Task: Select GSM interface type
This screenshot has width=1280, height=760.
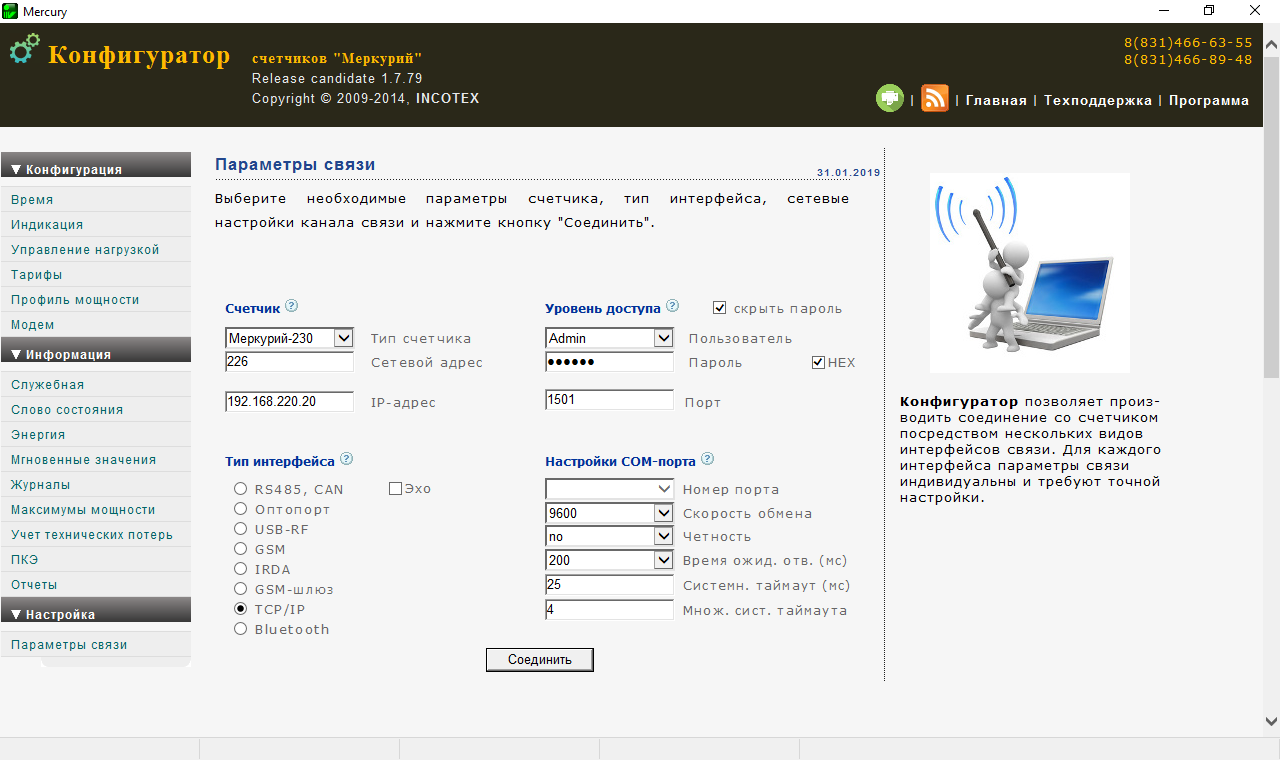Action: 240,549
